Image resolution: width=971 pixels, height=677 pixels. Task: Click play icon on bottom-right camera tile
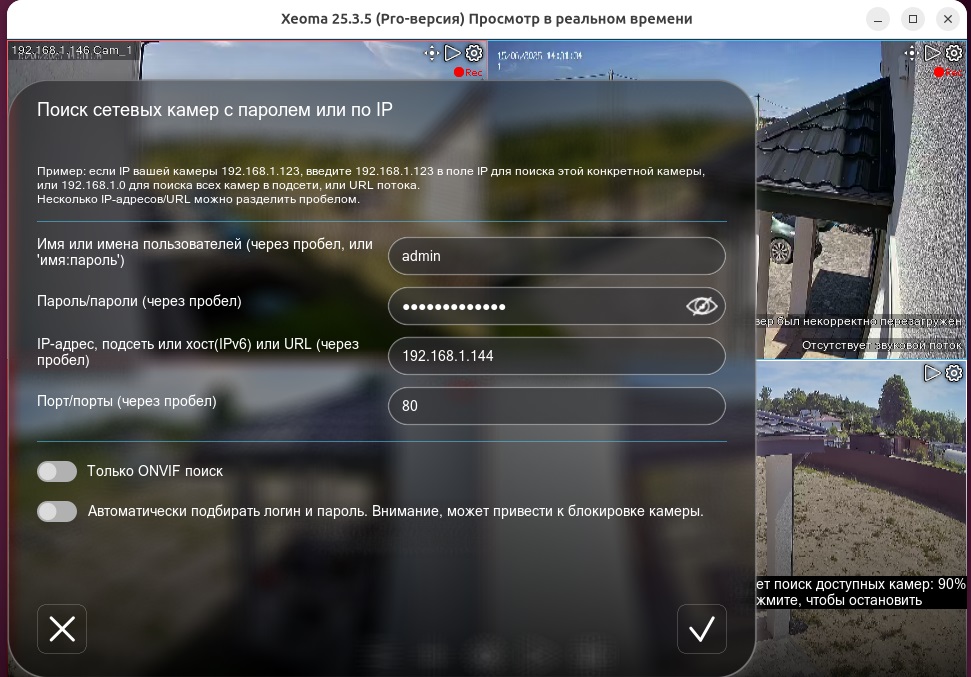coord(933,372)
